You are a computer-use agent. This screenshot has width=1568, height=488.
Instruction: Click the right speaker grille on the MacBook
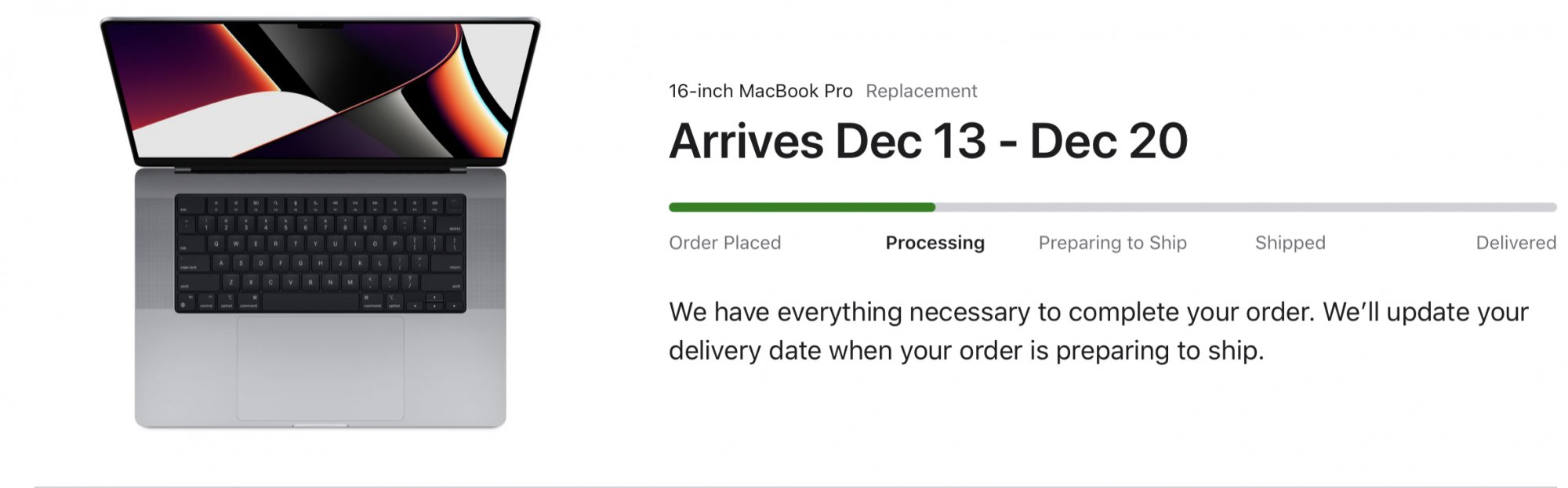(486, 252)
